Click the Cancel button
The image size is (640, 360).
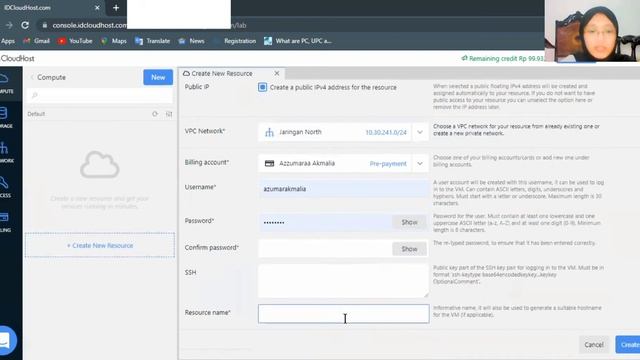tap(594, 344)
